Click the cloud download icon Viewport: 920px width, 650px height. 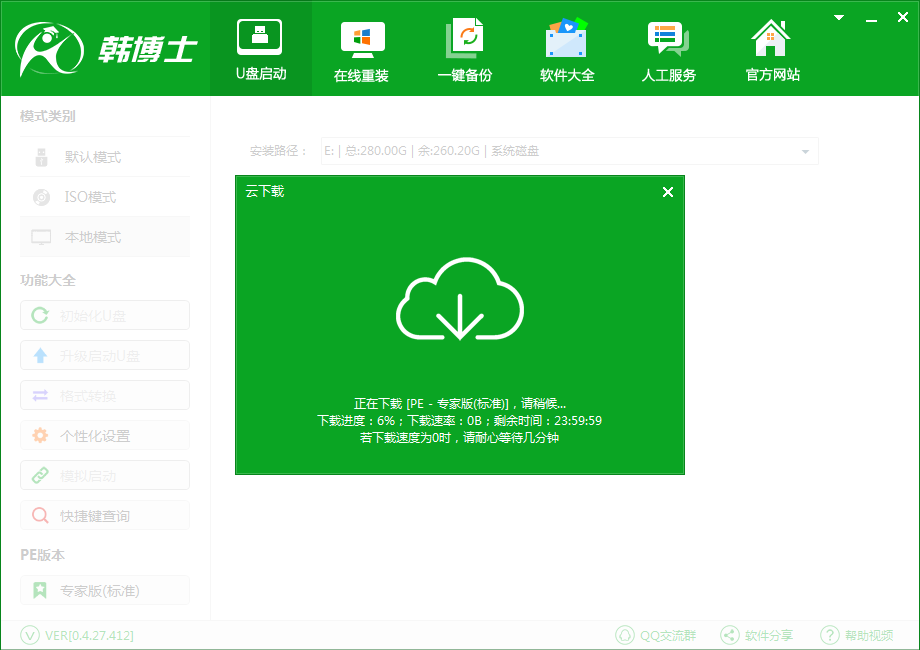pos(460,300)
